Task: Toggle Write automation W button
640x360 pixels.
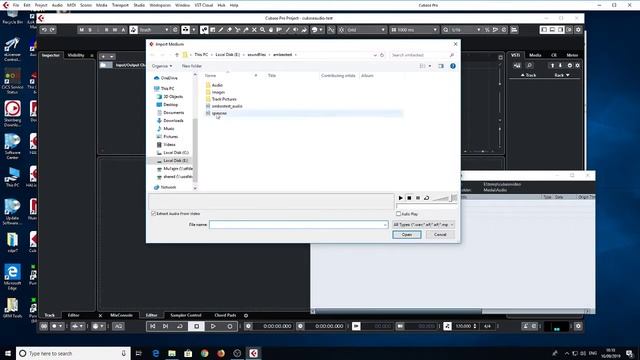Action: [x=115, y=30]
